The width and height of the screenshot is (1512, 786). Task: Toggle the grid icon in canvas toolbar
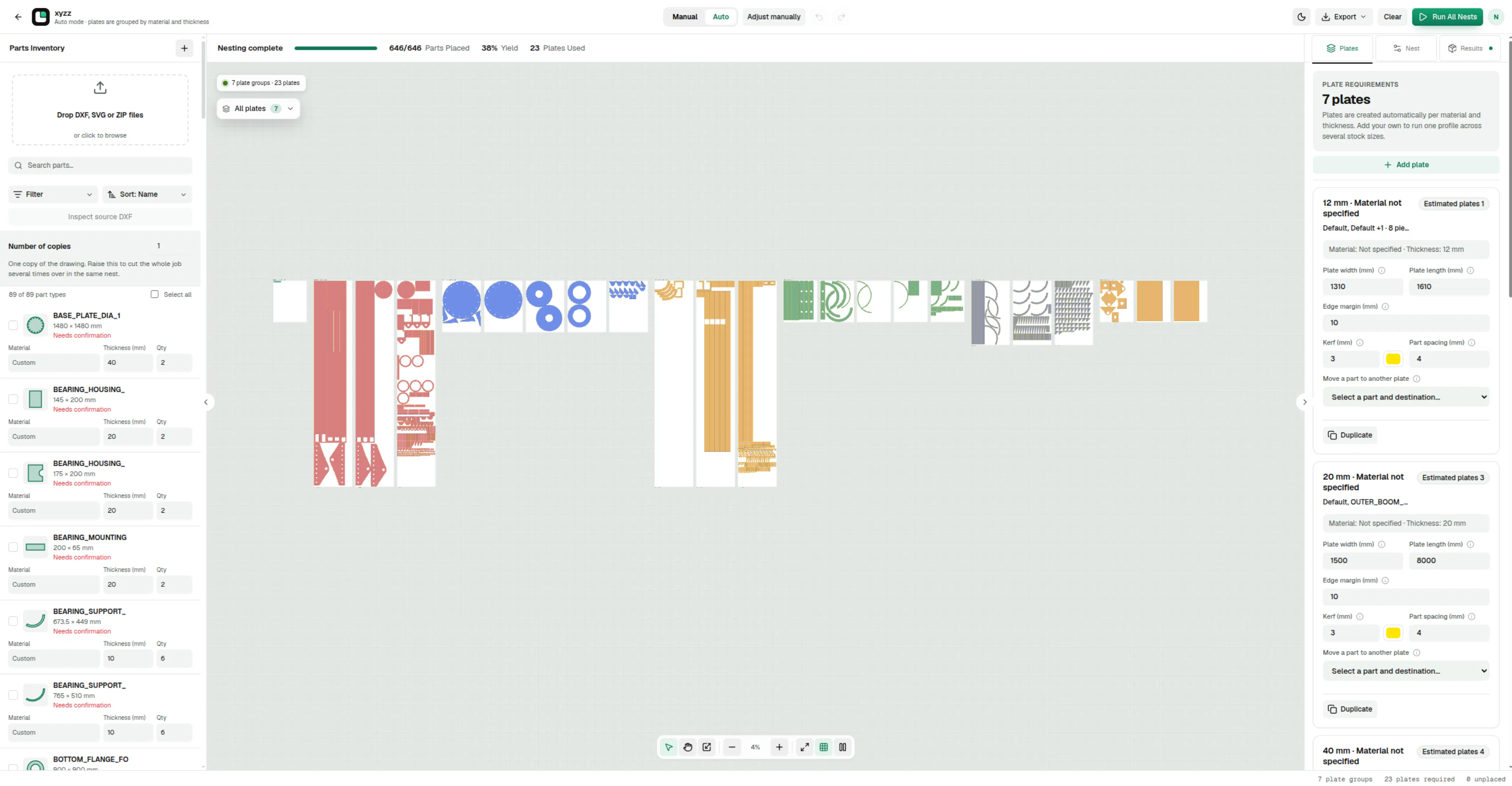point(824,747)
